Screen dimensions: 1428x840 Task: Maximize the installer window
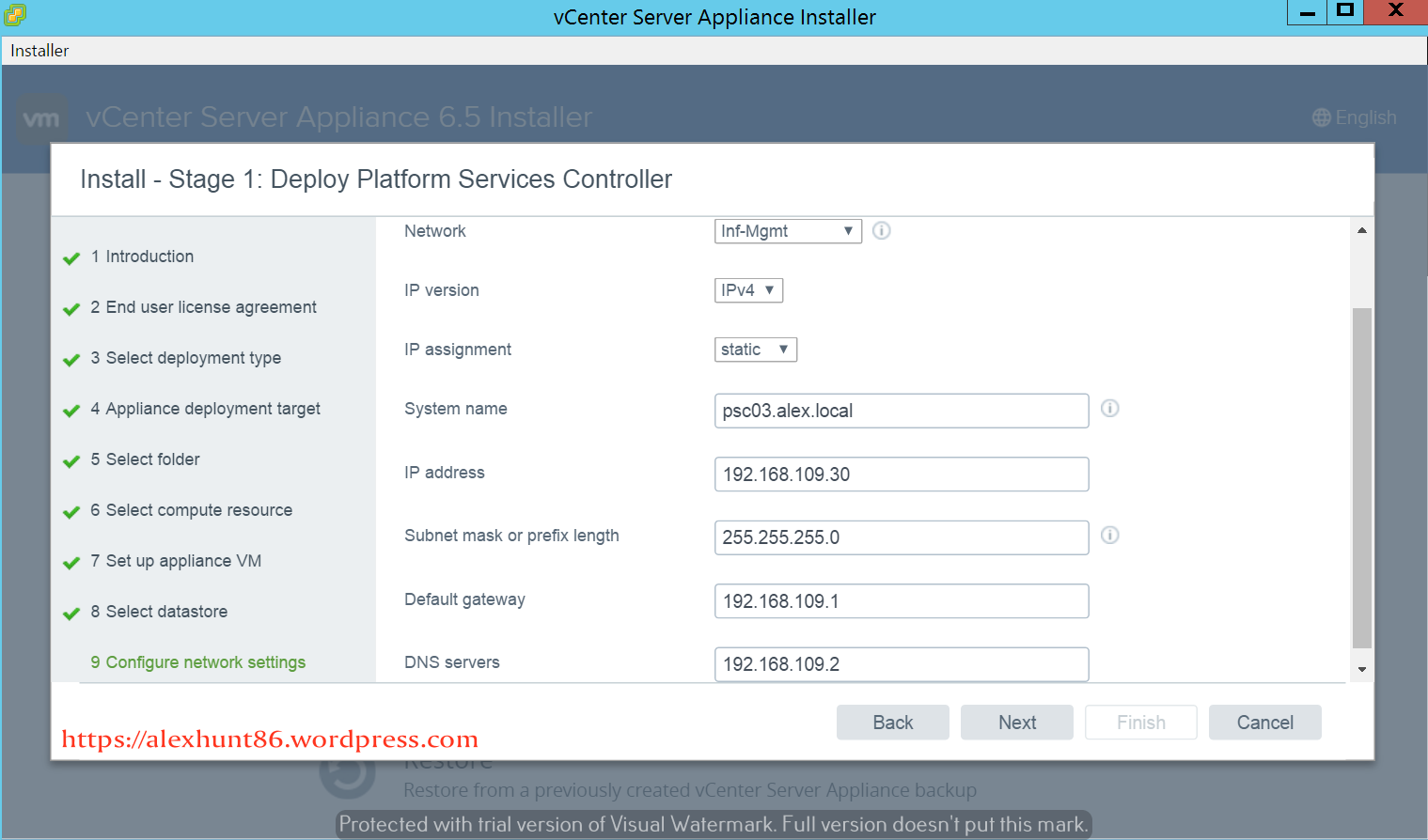pos(1345,12)
